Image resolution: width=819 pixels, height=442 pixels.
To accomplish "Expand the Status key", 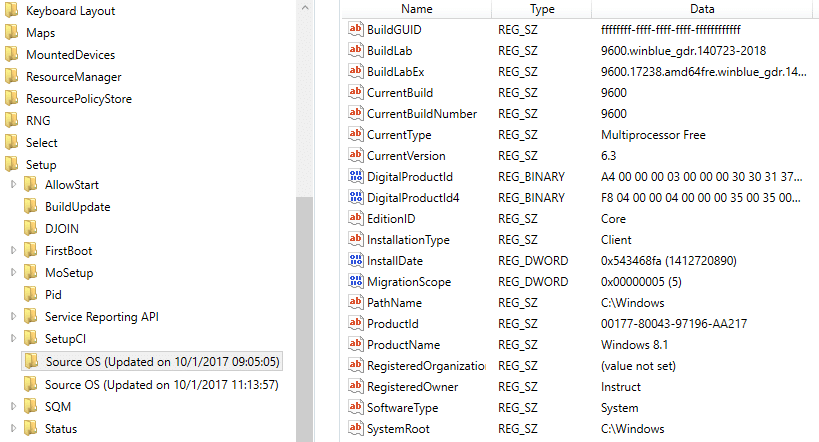I will [14, 428].
